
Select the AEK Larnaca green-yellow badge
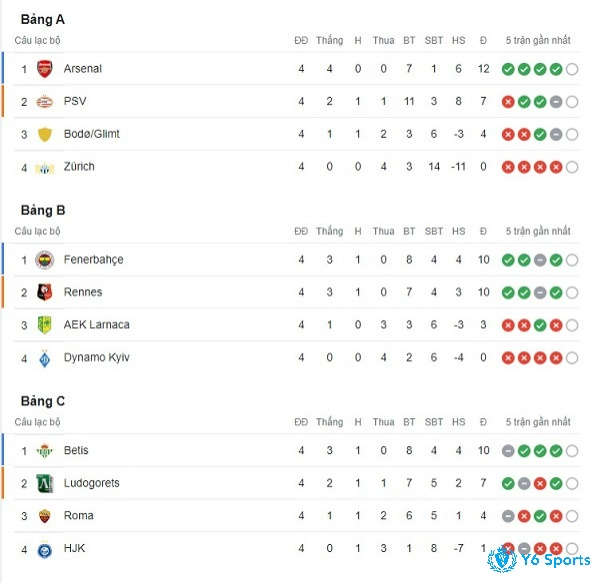coord(44,325)
